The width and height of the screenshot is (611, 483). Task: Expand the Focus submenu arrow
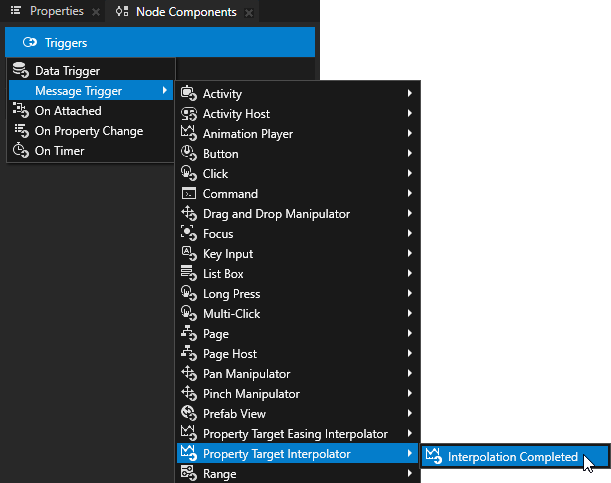[410, 234]
